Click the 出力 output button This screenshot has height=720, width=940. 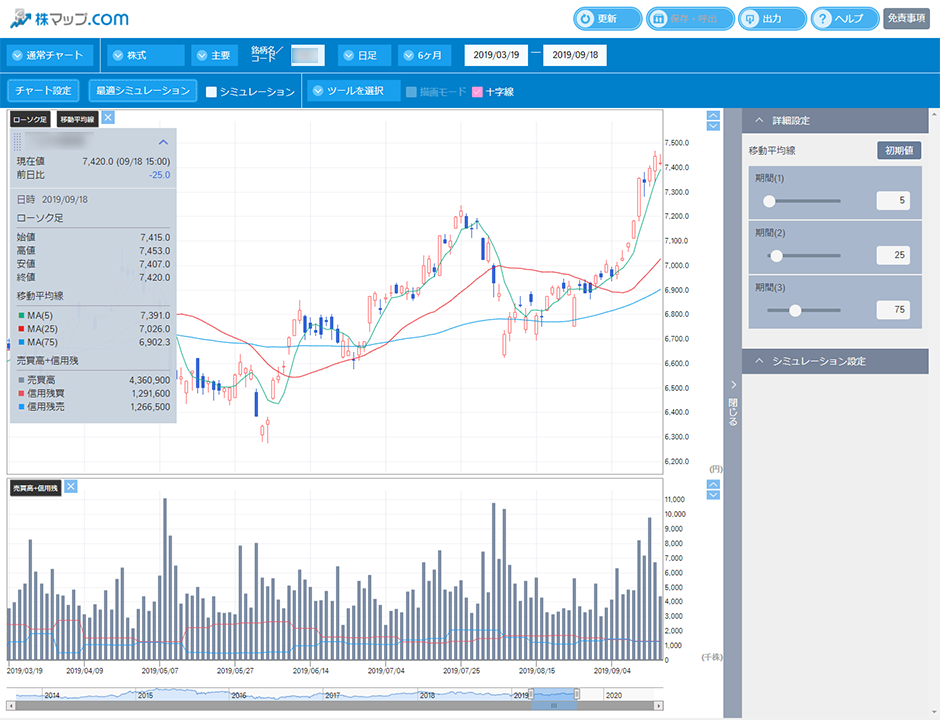point(772,19)
